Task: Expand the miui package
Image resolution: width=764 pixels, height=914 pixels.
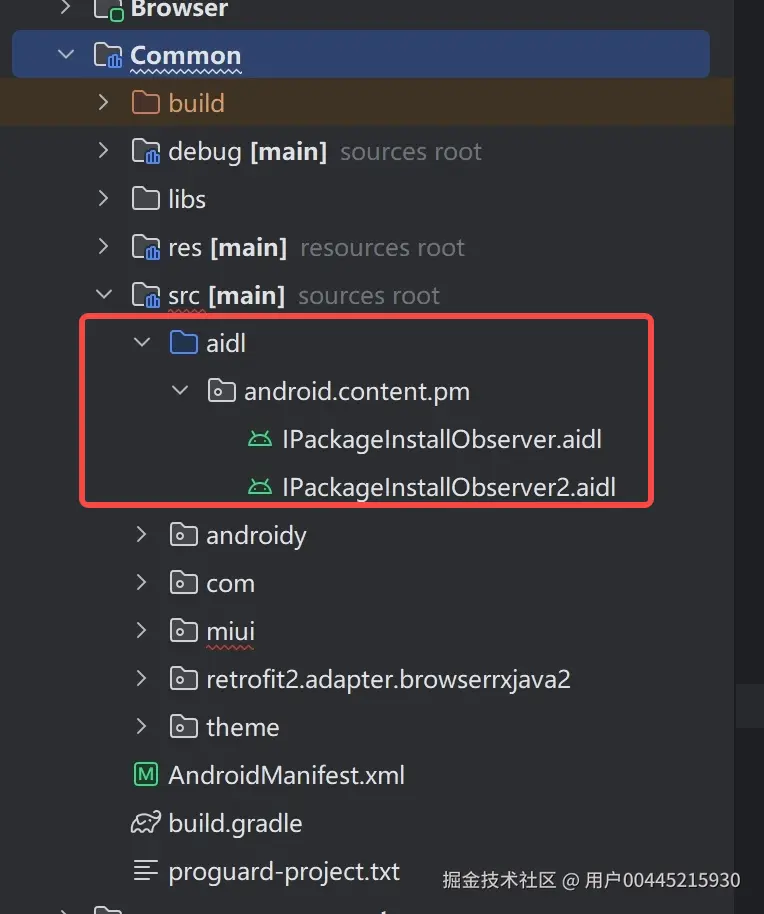Action: [x=142, y=631]
